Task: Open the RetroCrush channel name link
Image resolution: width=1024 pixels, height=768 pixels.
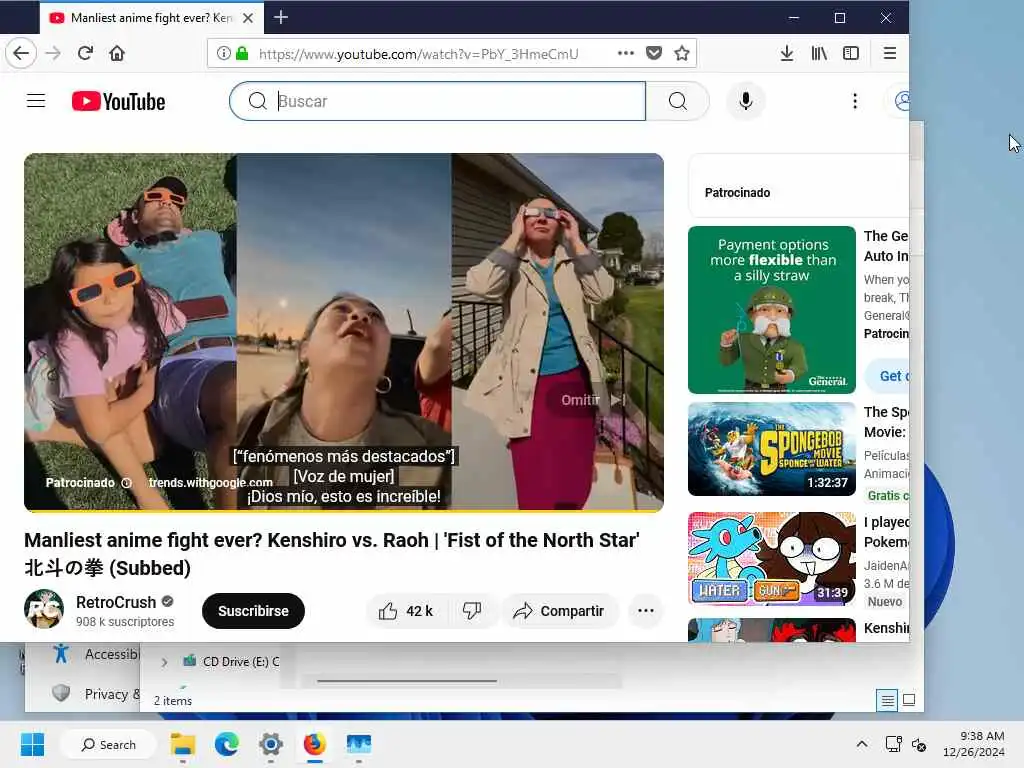Action: [x=116, y=602]
